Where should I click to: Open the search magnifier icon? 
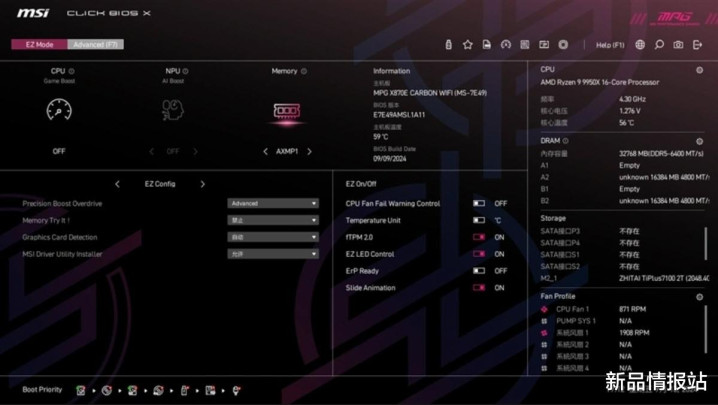coord(659,44)
